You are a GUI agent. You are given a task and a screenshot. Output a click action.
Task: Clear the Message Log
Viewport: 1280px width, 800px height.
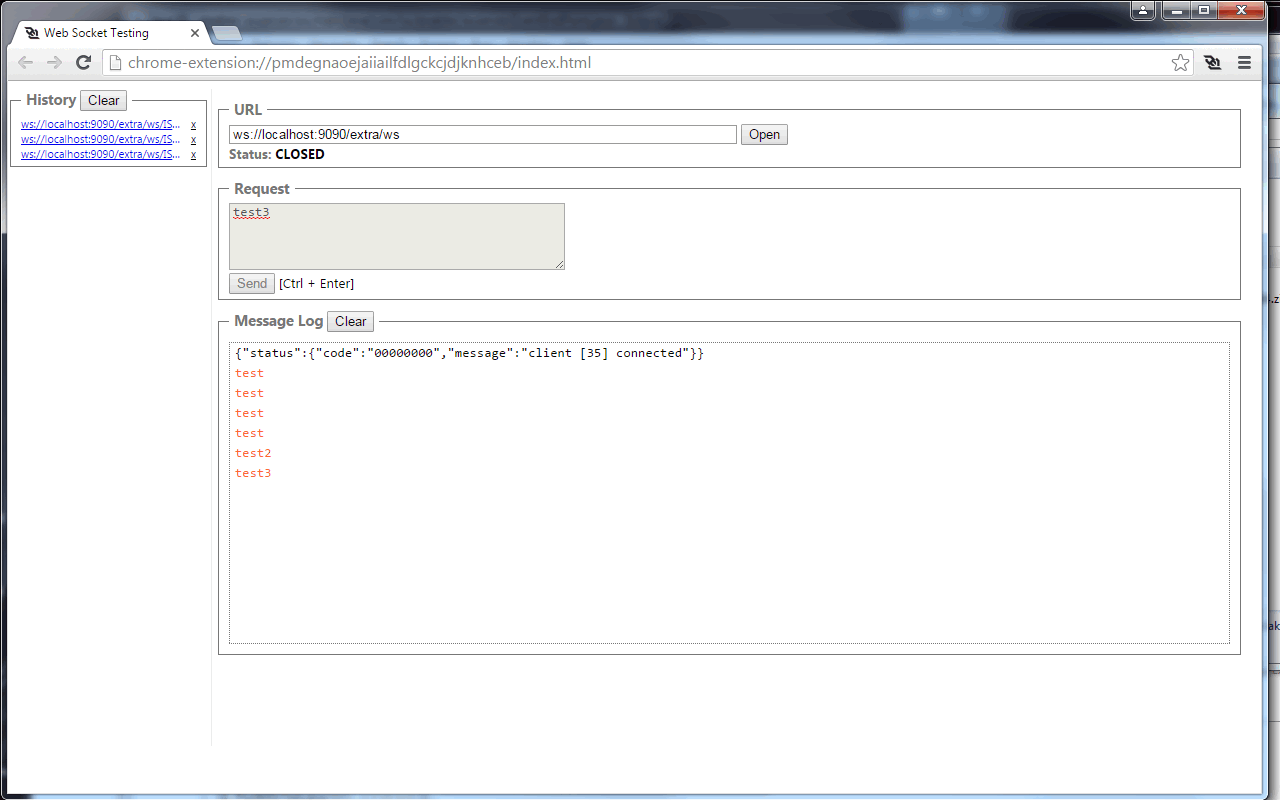click(x=350, y=321)
